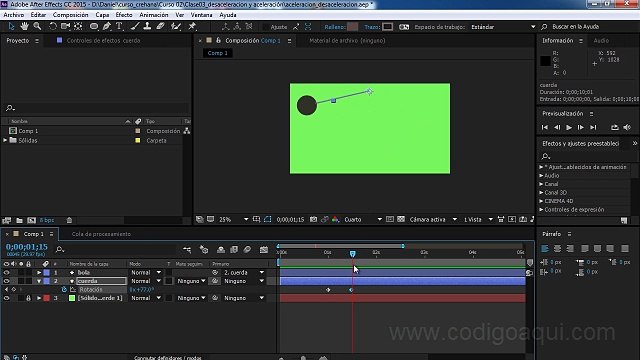Open the 25% magnification dropdown

click(234, 220)
